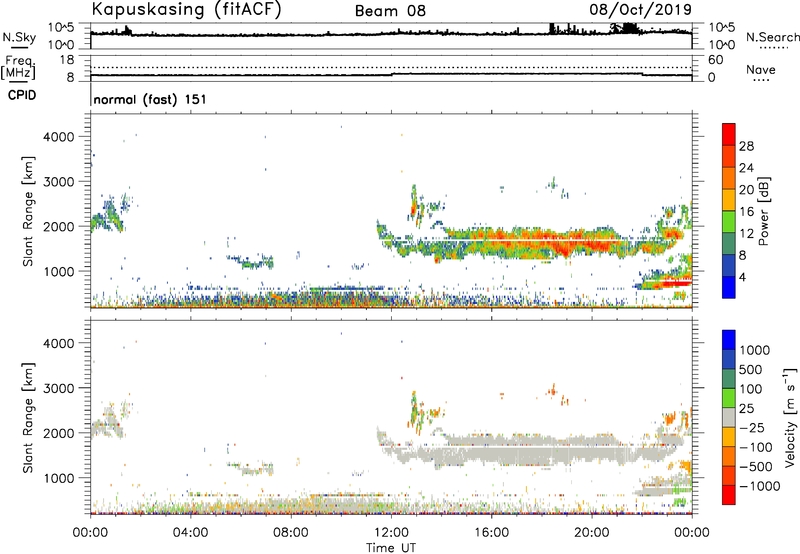Click the "N.Search" legend label
This screenshot has height=554, width=800.
[772, 37]
